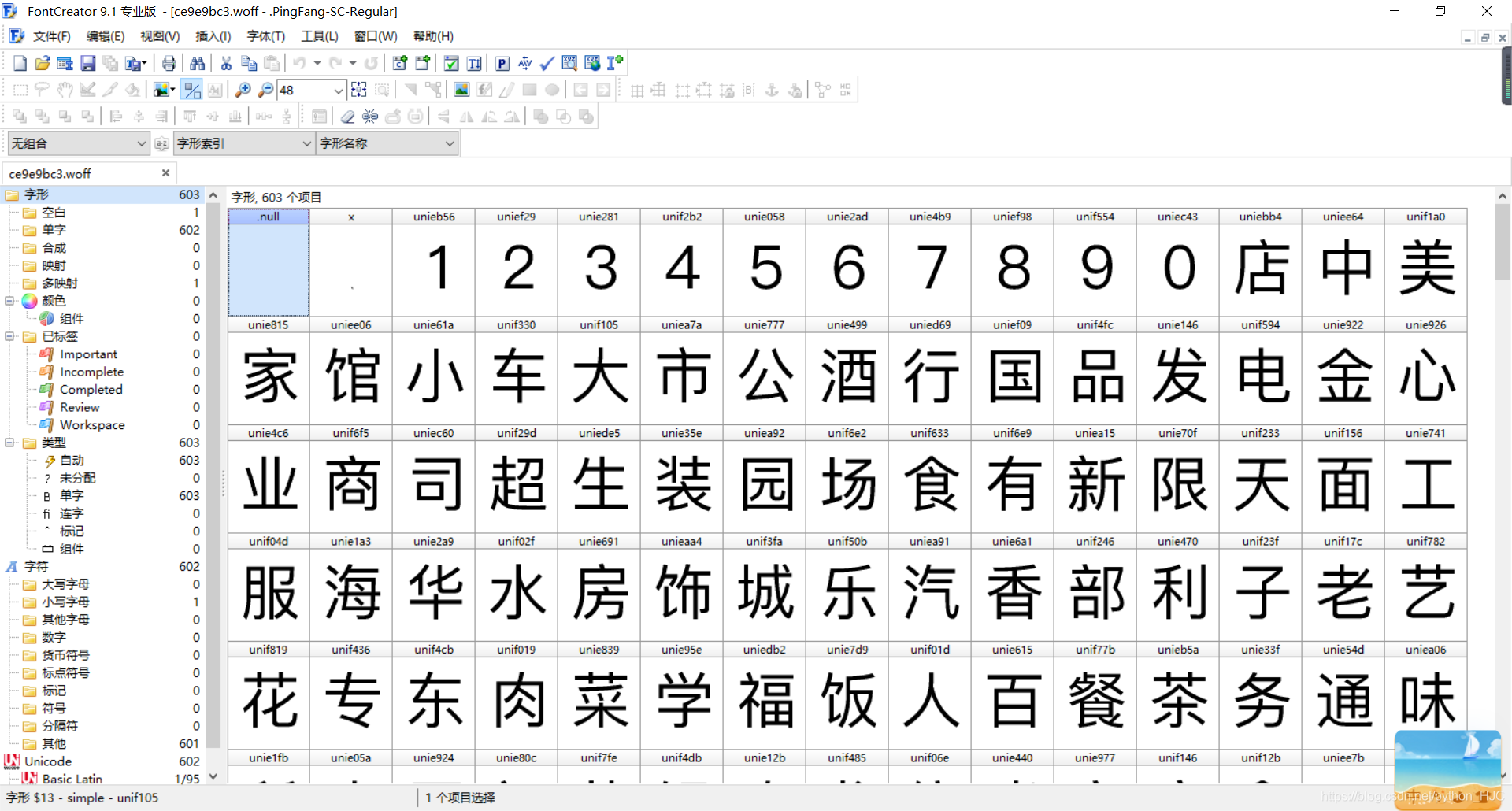The height and width of the screenshot is (811, 1512).
Task: Select the Important tag
Action: tap(88, 354)
